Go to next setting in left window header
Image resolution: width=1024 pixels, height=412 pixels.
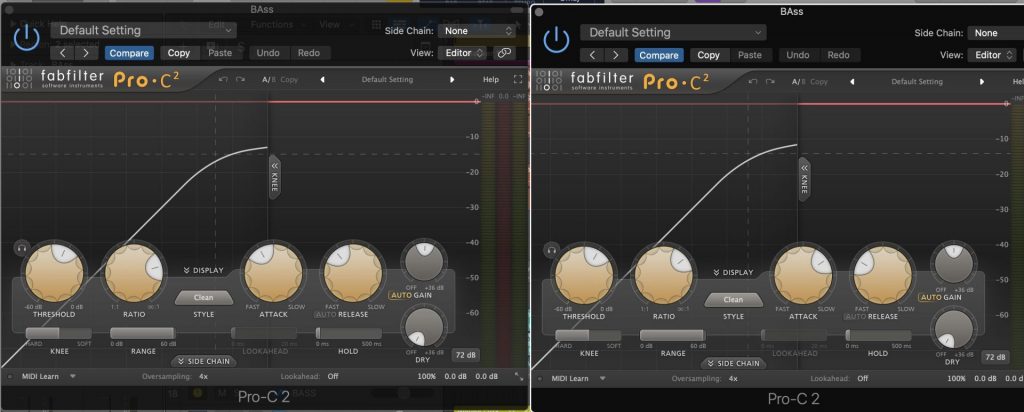pos(86,53)
